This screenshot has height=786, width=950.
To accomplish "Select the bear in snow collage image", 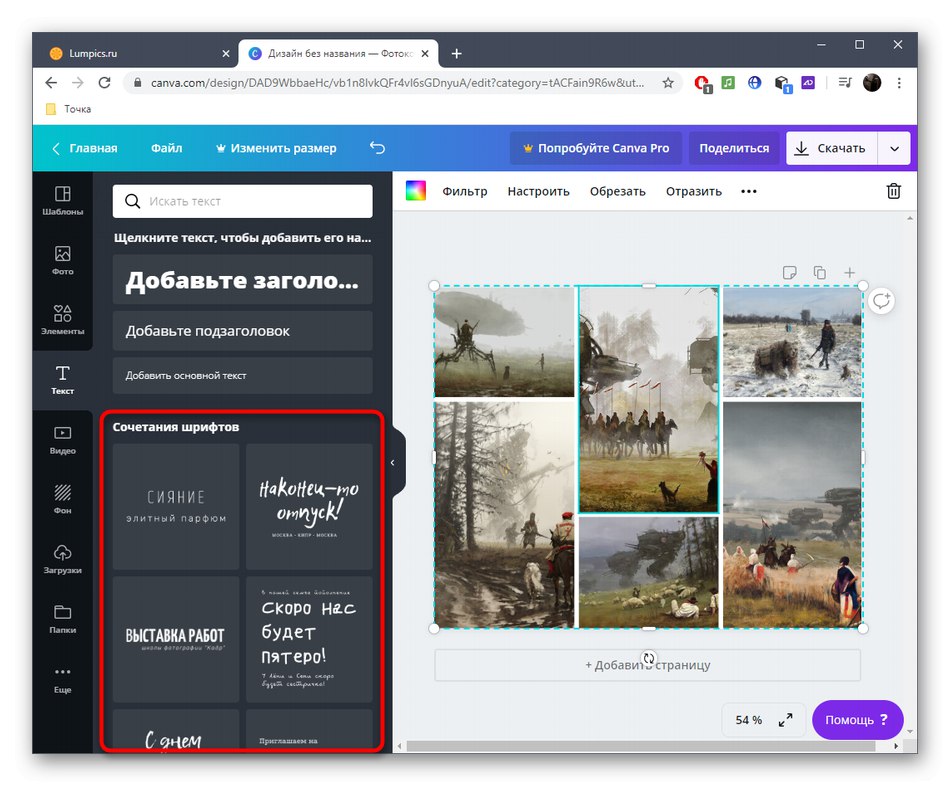I will [x=792, y=342].
